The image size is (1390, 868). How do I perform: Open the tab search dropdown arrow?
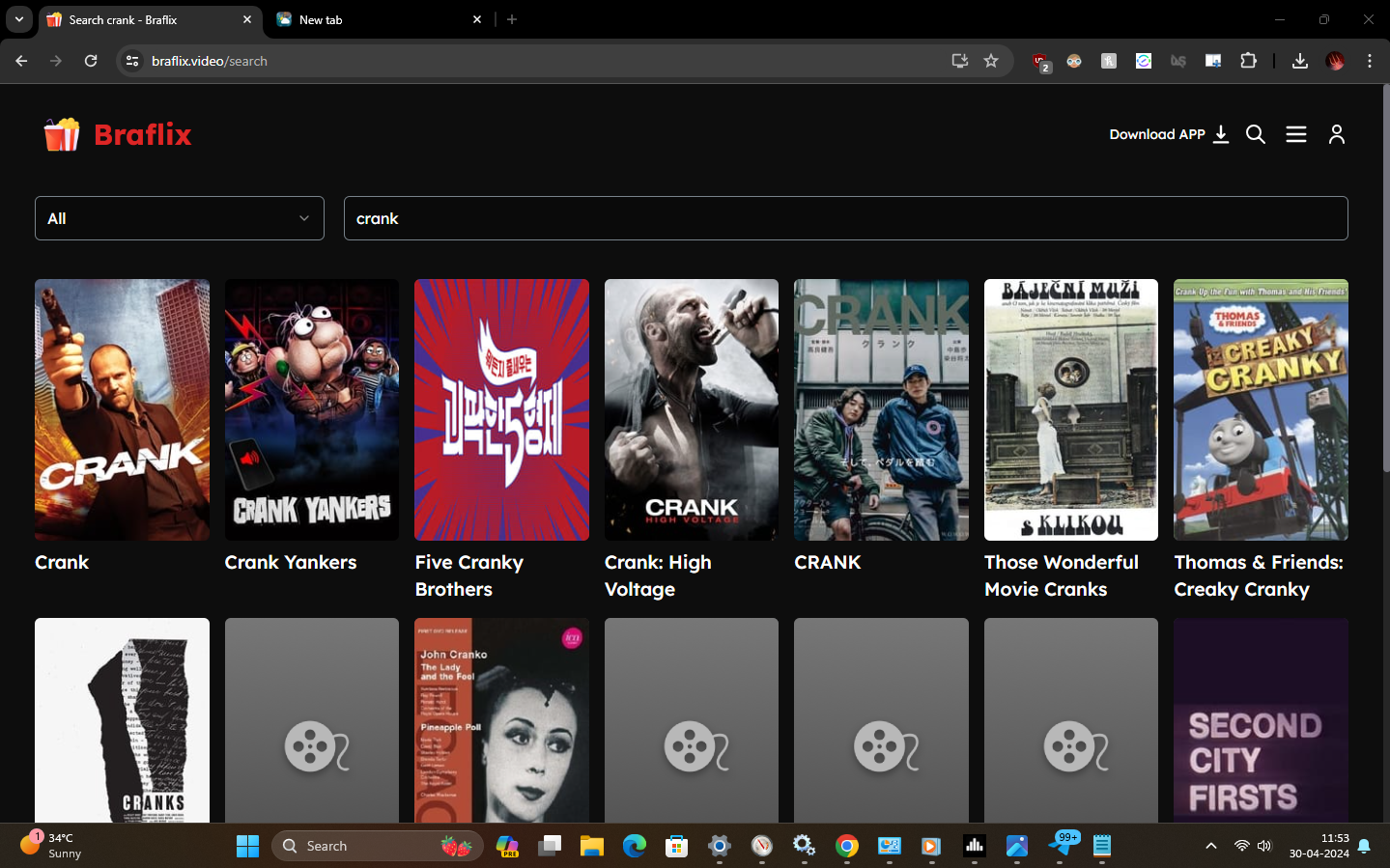click(19, 19)
